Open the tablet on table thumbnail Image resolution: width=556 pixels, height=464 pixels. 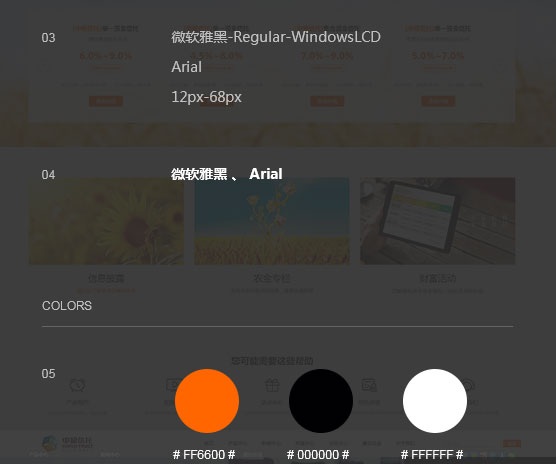(438, 221)
